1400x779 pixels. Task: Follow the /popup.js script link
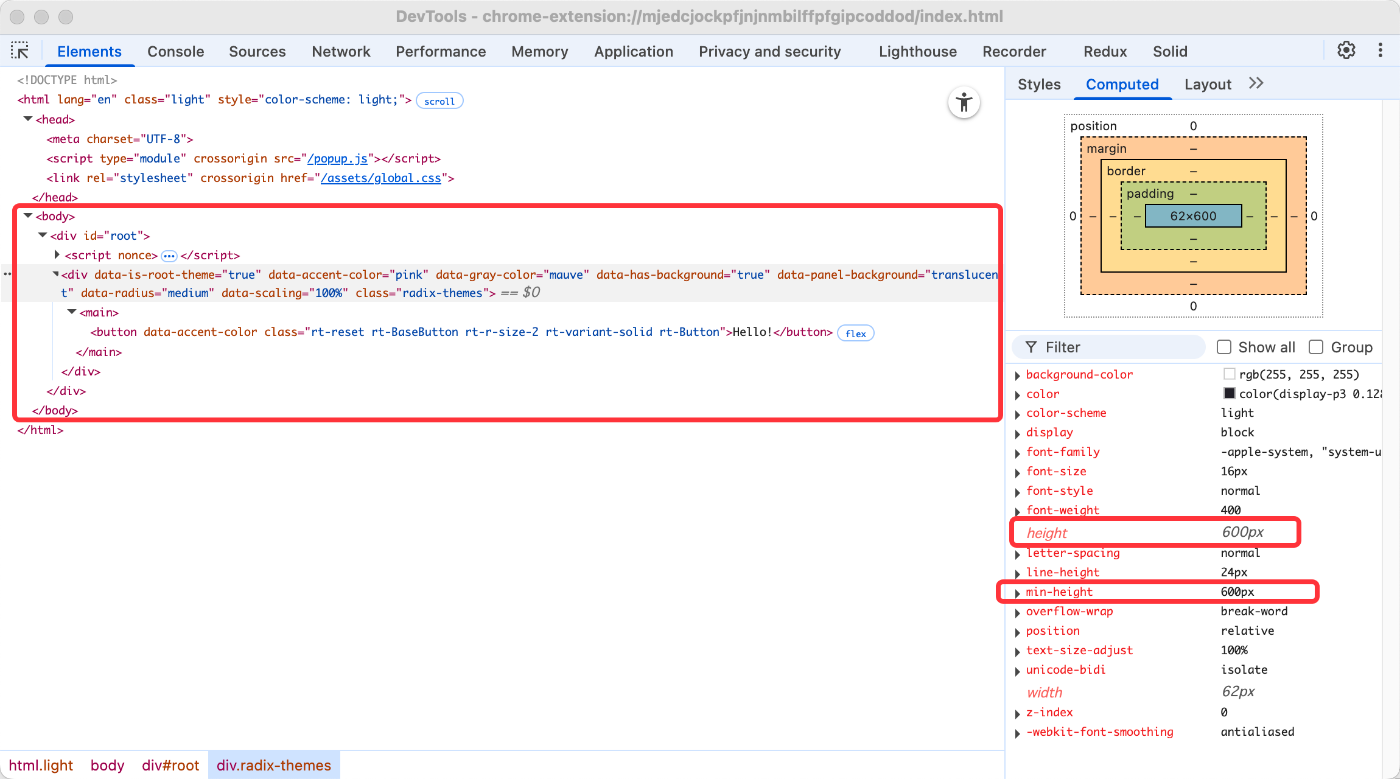(339, 158)
